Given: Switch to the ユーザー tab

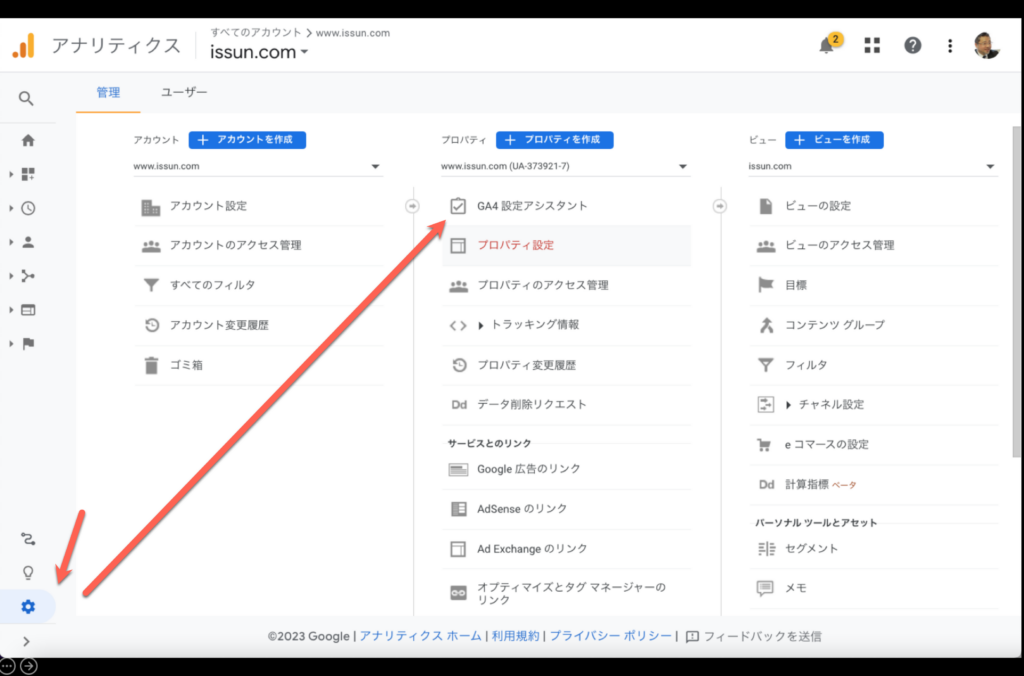Looking at the screenshot, I should (x=184, y=93).
